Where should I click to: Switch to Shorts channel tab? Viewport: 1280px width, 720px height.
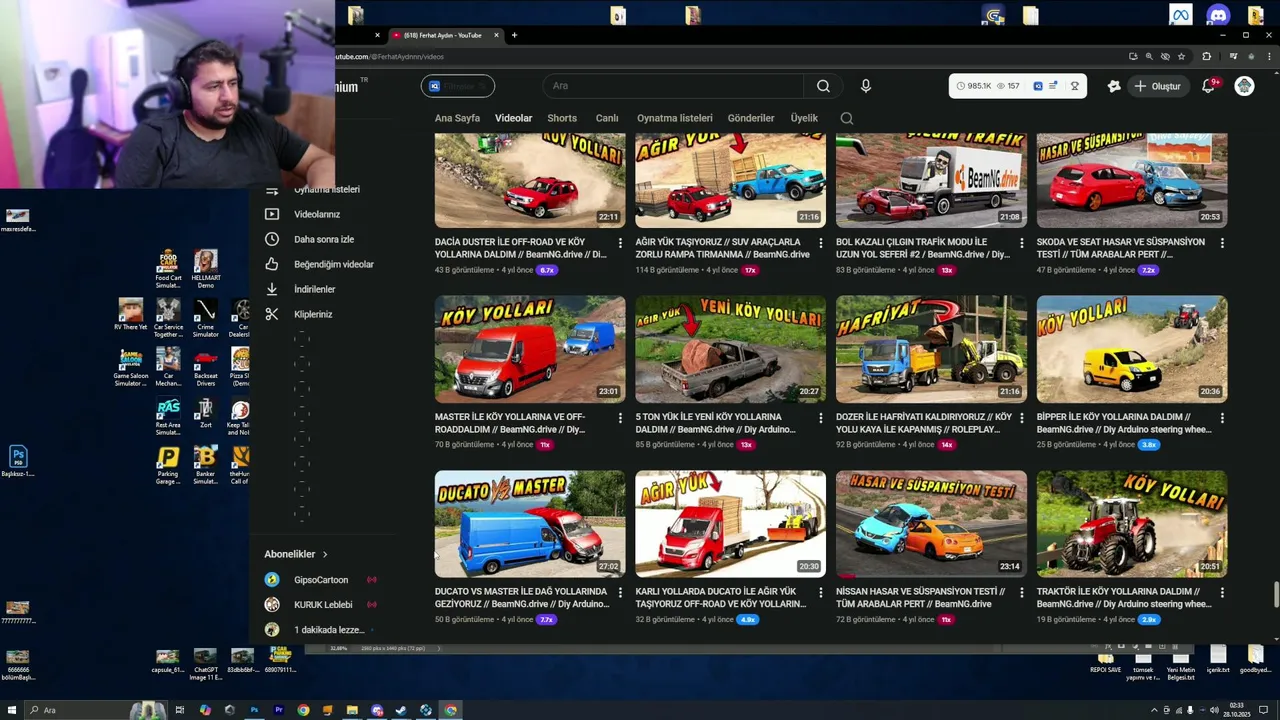562,118
